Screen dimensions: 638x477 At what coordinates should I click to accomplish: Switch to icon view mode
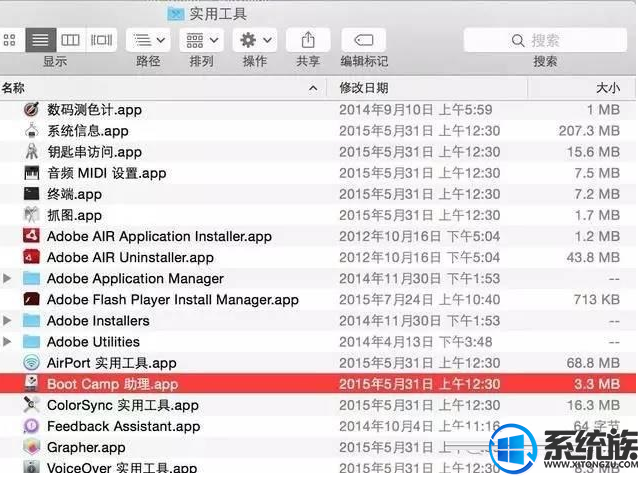click(x=10, y=40)
